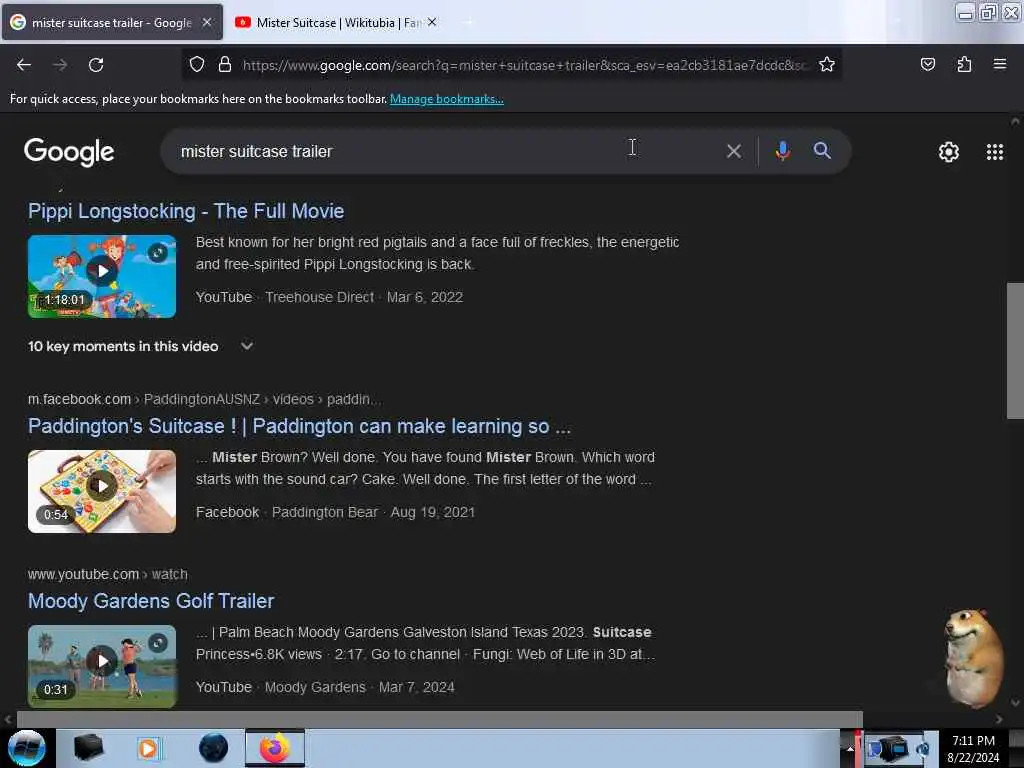The width and height of the screenshot is (1024, 768).
Task: Close the mister suitcase trailer tab
Action: coord(206,22)
